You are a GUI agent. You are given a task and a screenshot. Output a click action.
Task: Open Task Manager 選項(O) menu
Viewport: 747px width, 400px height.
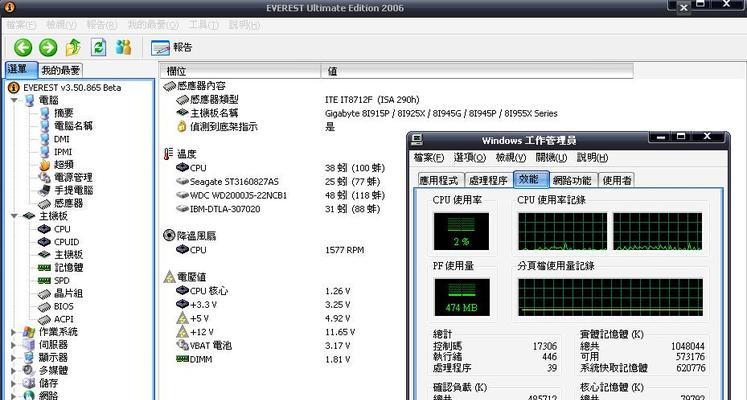pyautogui.click(x=470, y=158)
